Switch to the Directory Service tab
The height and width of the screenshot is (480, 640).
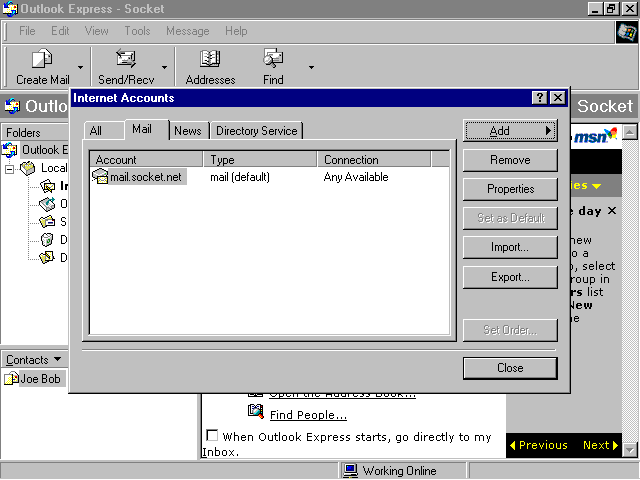[x=257, y=131]
